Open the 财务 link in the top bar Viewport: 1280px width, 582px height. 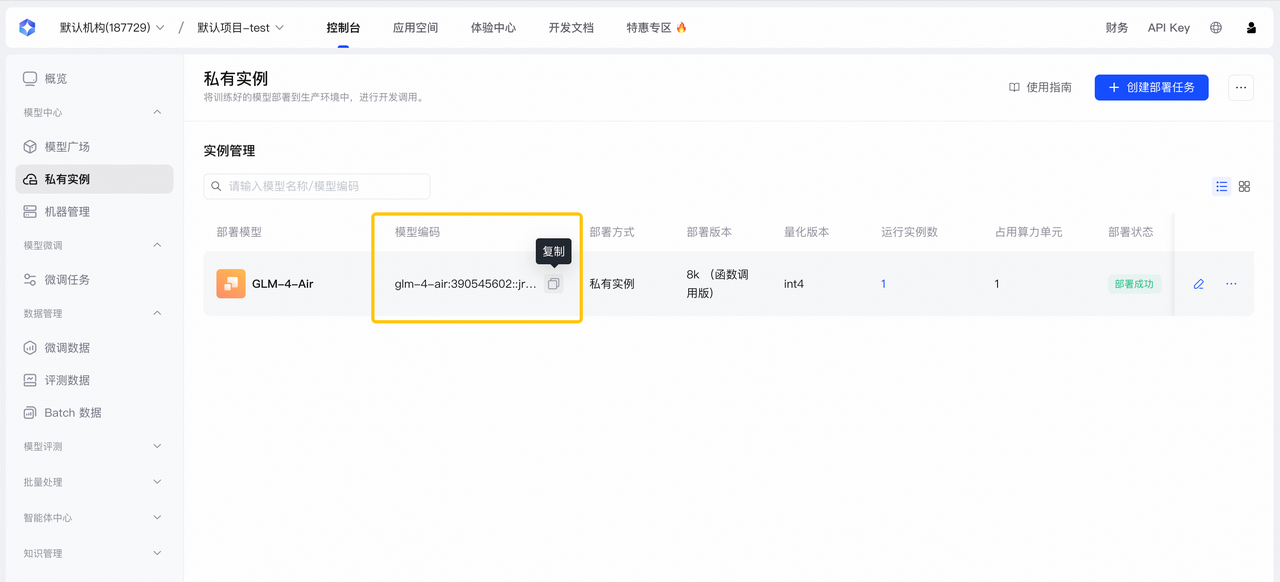(1117, 28)
